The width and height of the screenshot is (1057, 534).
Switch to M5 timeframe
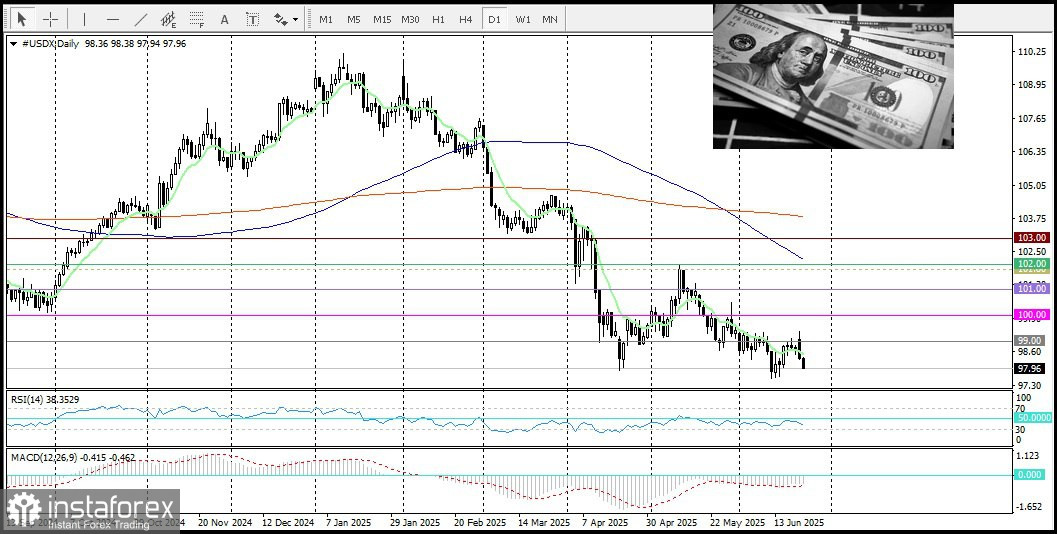tap(354, 20)
